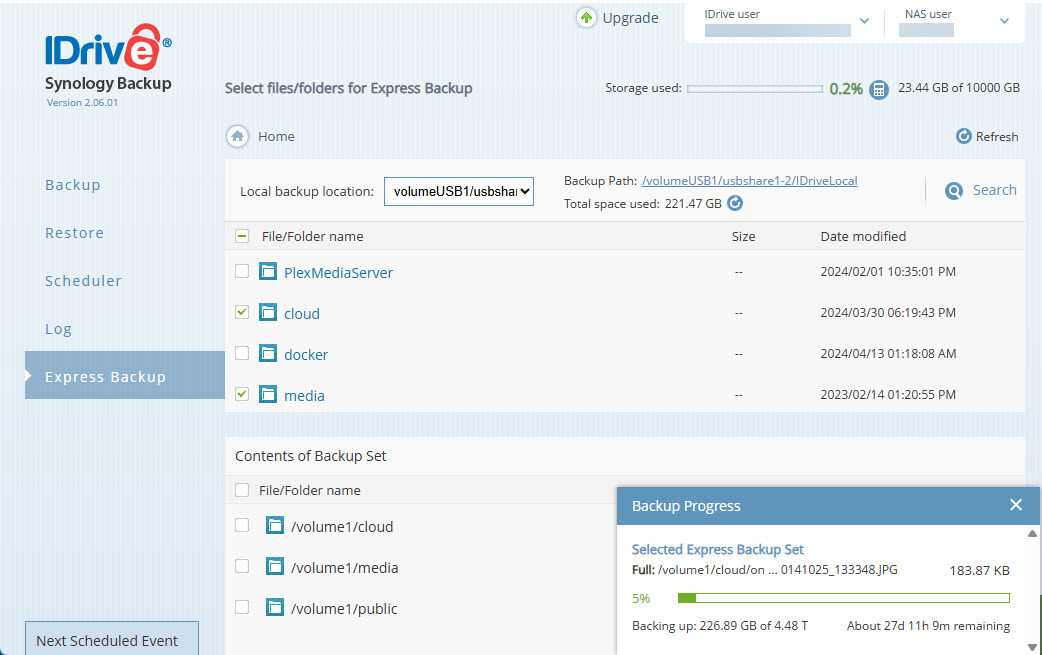Open the docker folder link
Screen dimensions: 1042x655
[x=306, y=355]
